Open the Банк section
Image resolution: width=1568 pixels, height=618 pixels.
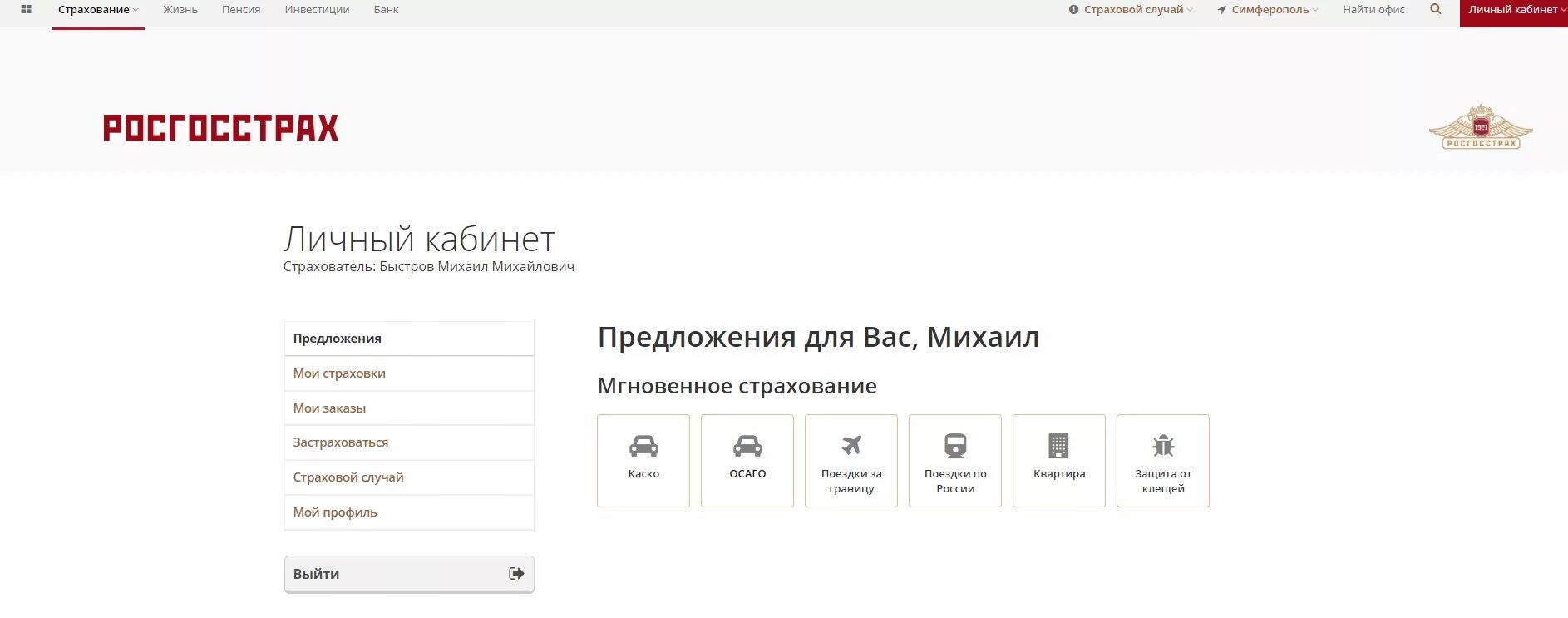pos(386,10)
